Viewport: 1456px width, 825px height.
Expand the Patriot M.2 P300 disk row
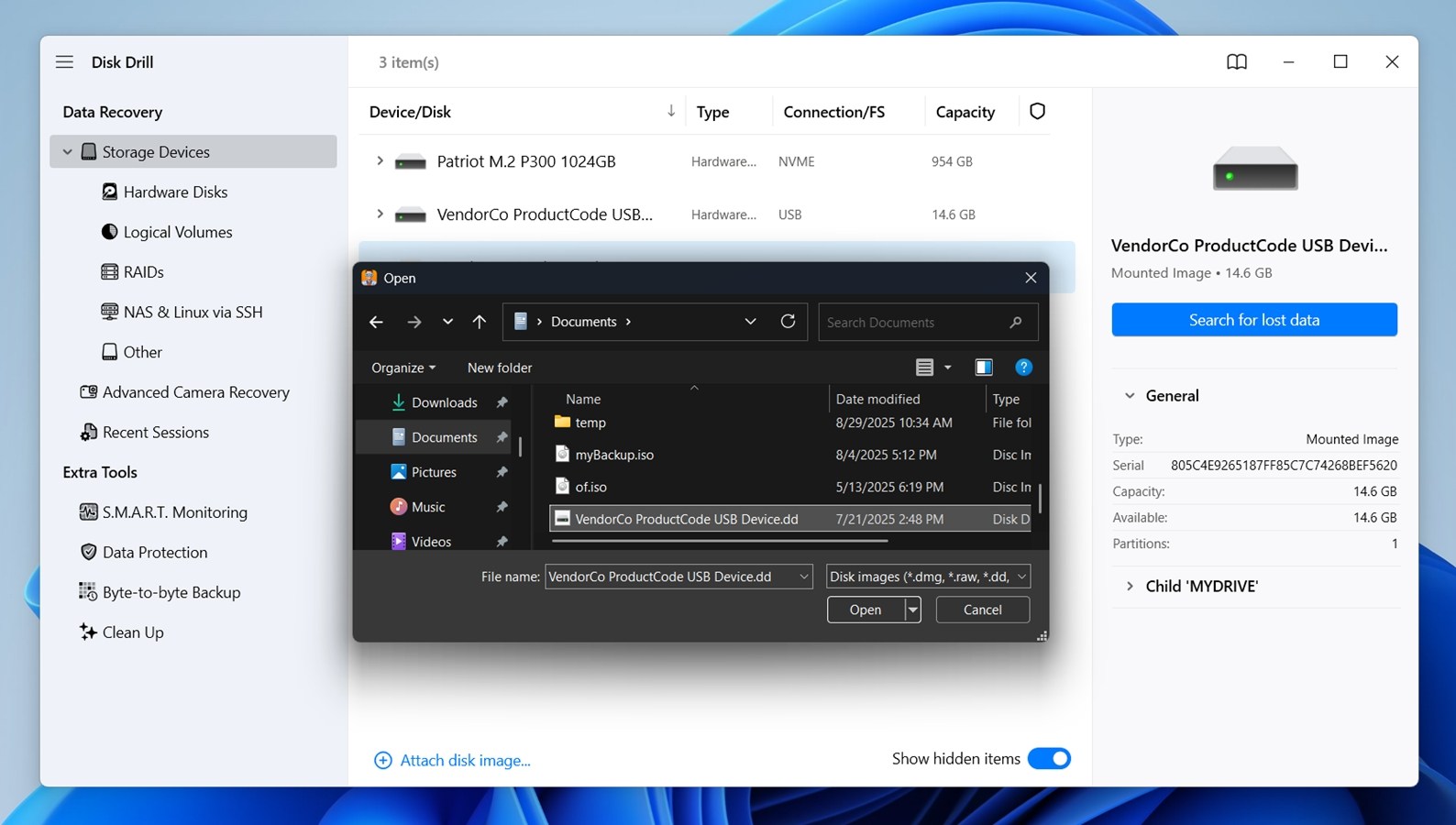click(x=380, y=161)
